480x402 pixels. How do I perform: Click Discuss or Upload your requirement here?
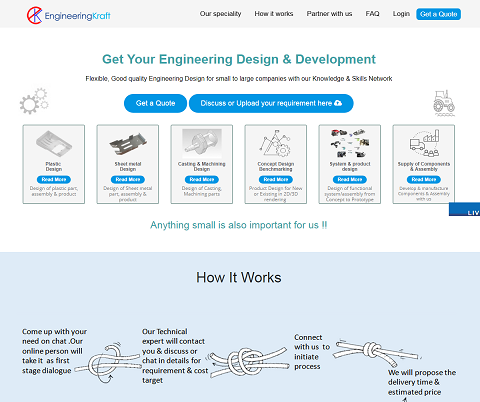tap(271, 103)
